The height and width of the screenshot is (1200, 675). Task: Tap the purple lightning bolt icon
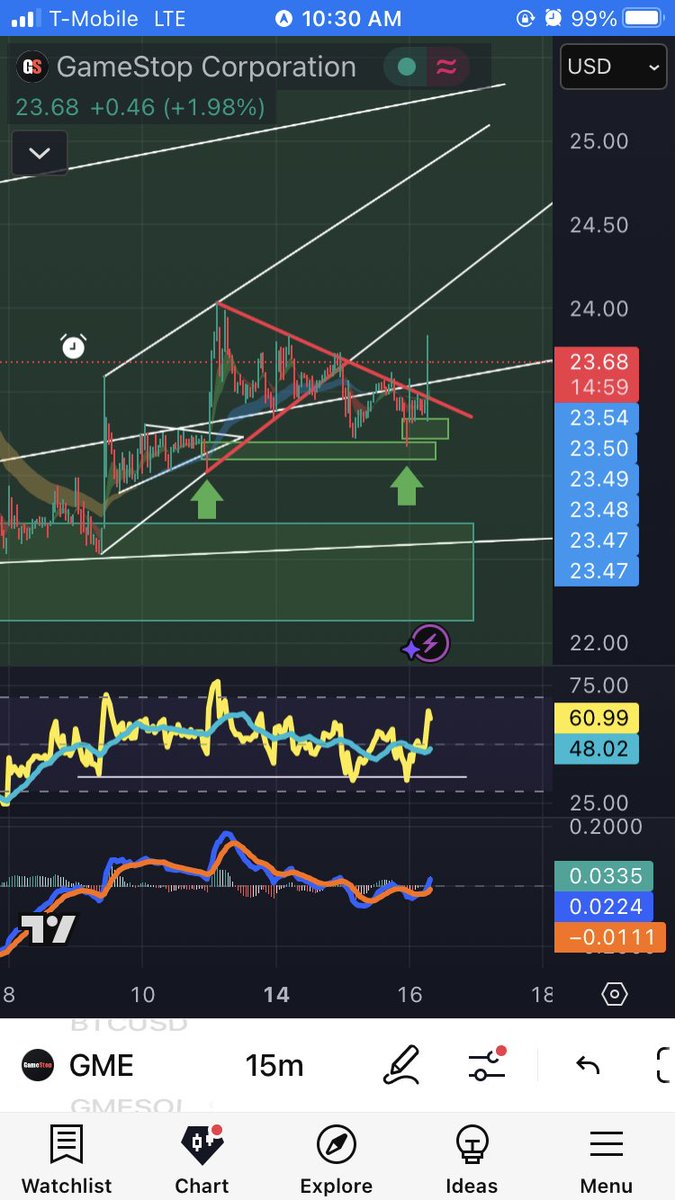pyautogui.click(x=432, y=643)
